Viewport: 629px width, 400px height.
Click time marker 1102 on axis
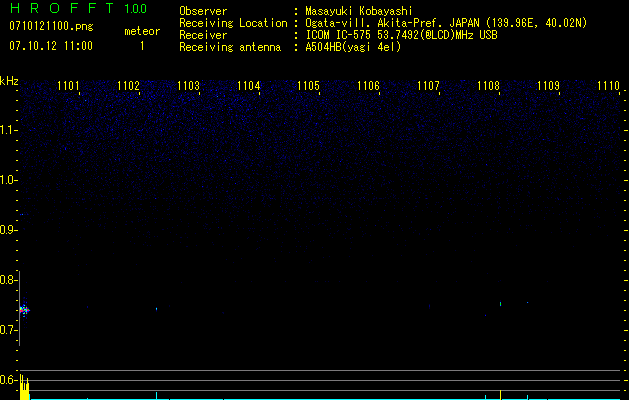(128, 86)
